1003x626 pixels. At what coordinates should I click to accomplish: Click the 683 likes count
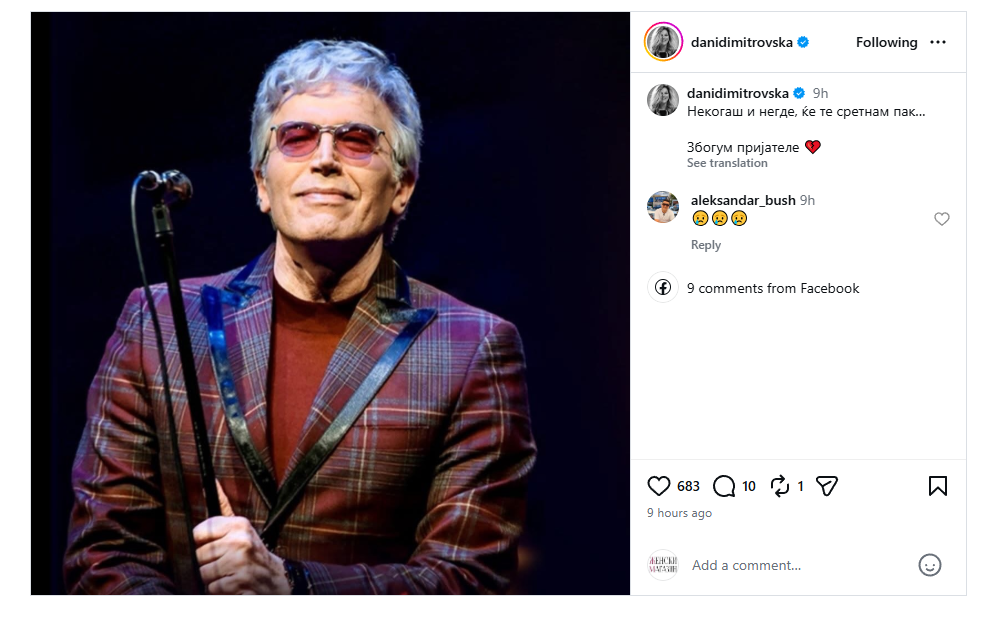[688, 487]
